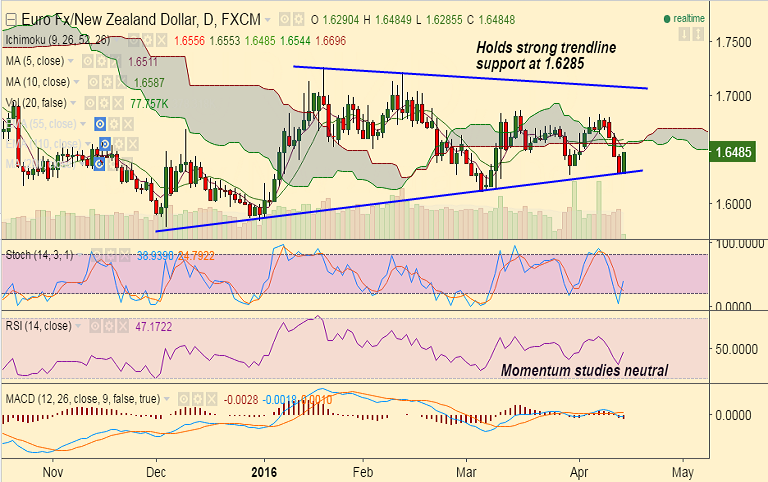Screen dimensions: 768x482
Task: Remove the RSI indicator
Action: click(x=122, y=326)
